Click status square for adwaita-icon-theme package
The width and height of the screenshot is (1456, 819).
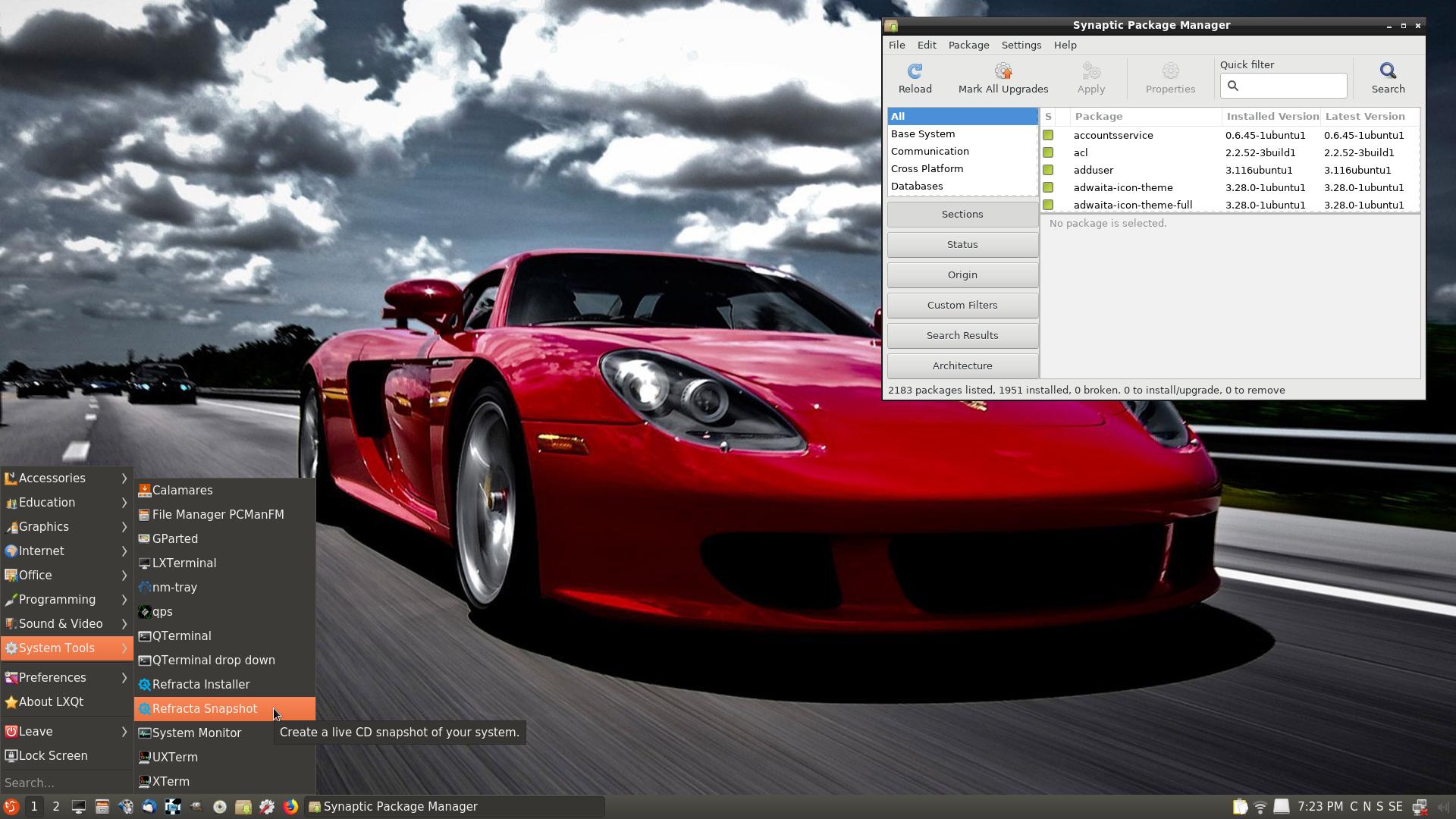tap(1048, 187)
